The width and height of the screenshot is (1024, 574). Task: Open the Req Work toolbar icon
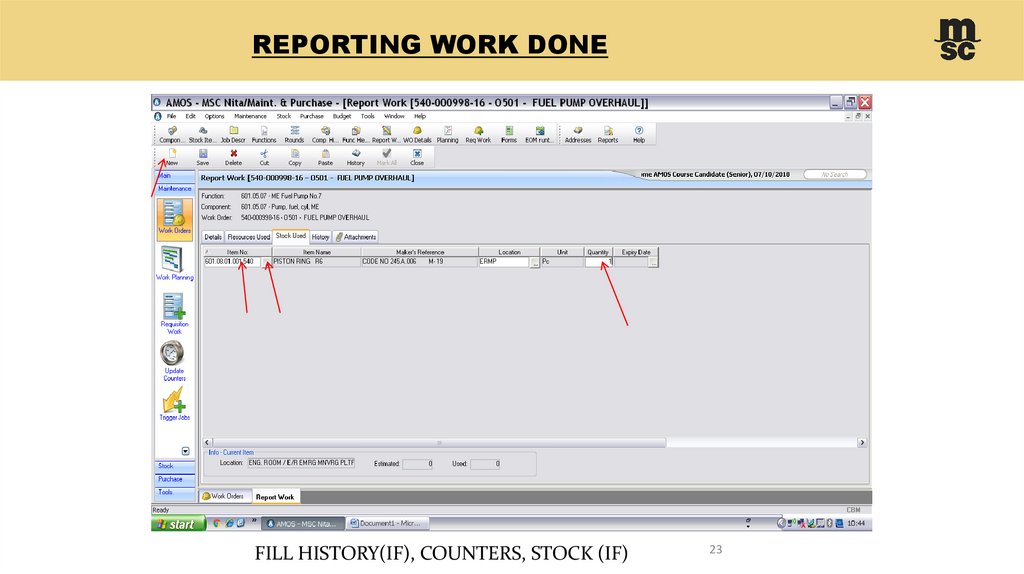[x=478, y=134]
